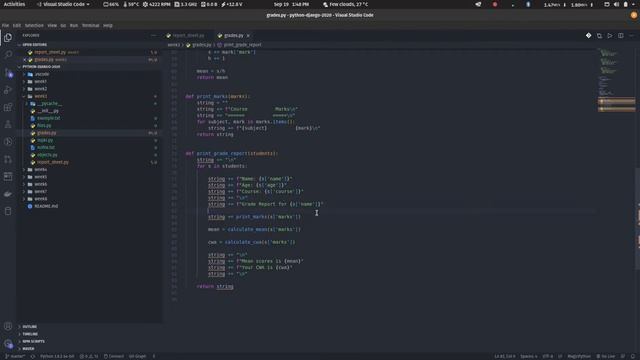Open grades.py in week3 file tree
Image resolution: width=640 pixels, height=360 pixels.
click(x=47, y=133)
